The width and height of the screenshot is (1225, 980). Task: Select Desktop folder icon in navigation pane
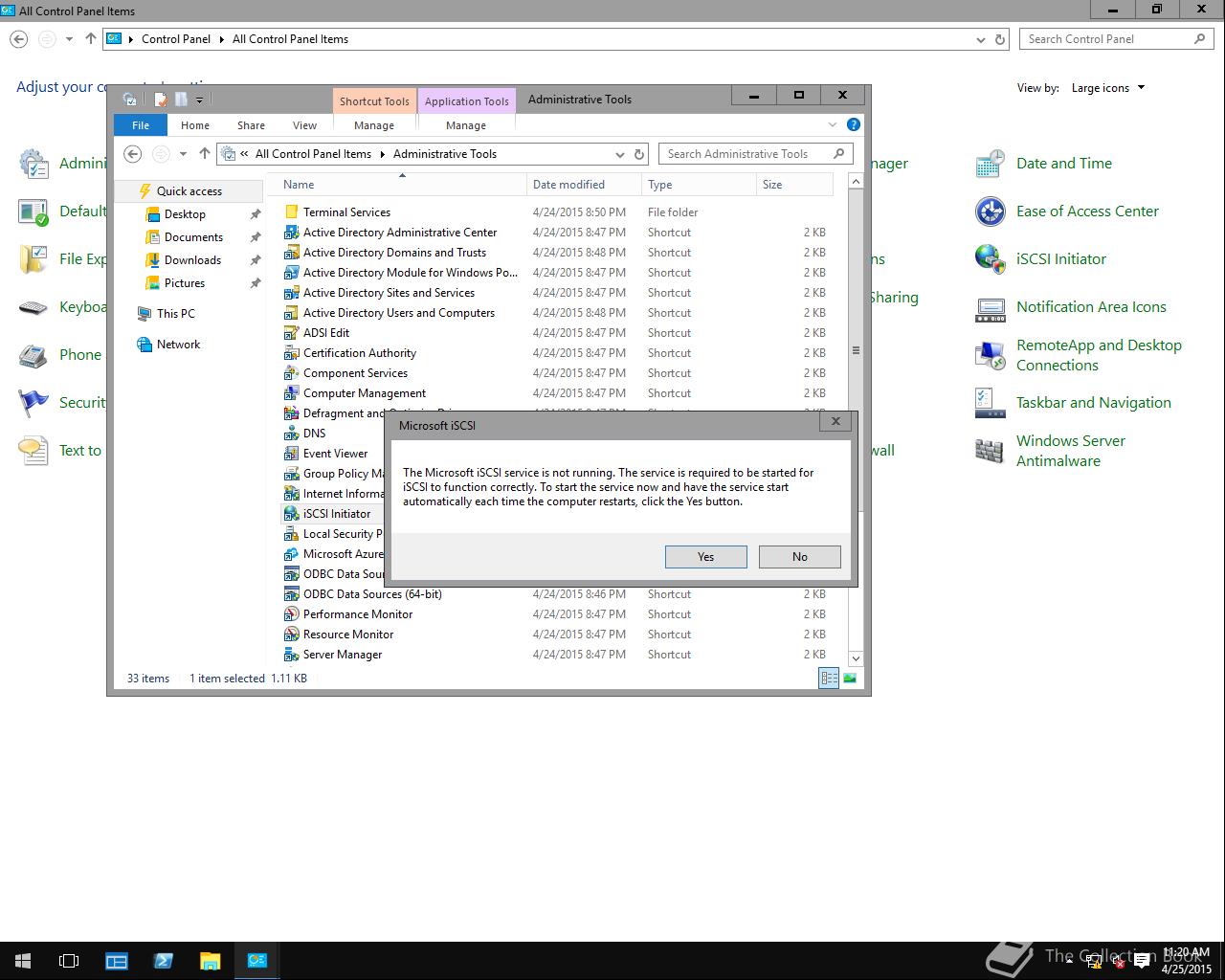pyautogui.click(x=153, y=214)
